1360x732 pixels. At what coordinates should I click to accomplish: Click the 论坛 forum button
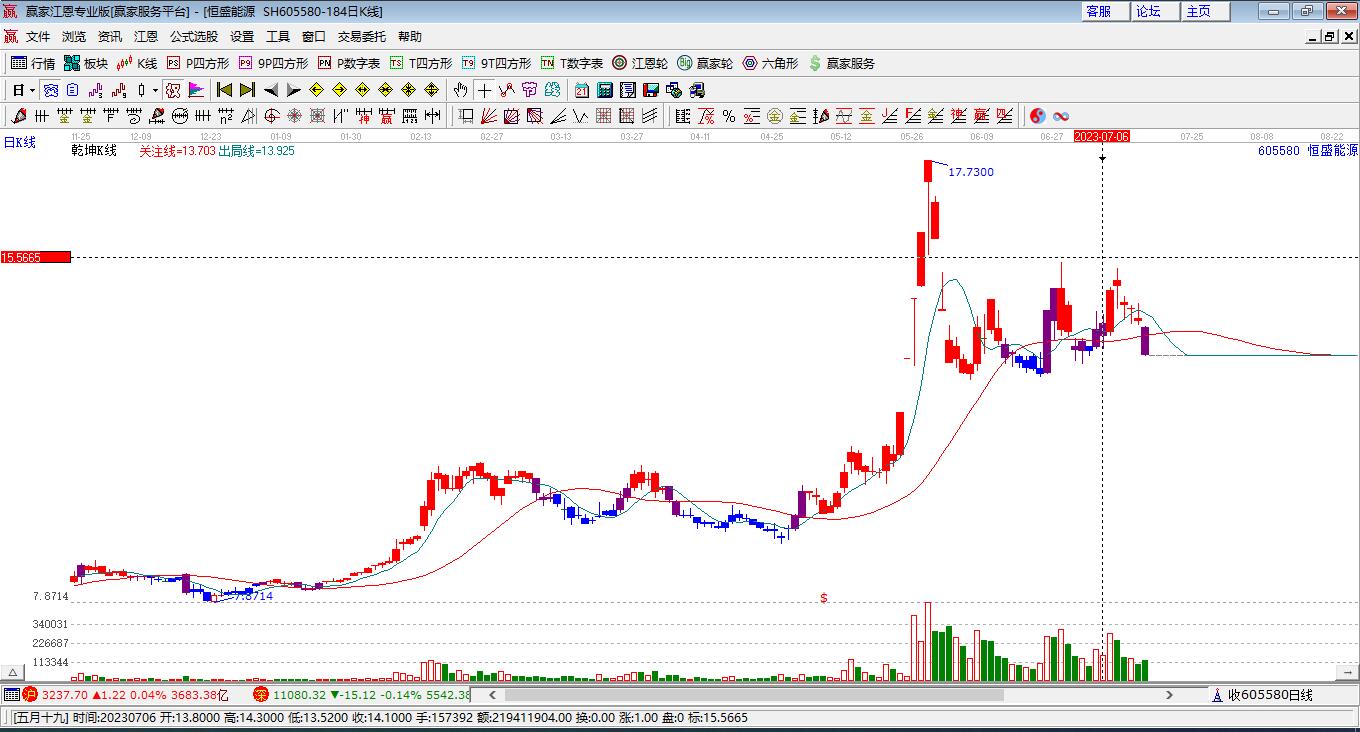[x=1148, y=11]
